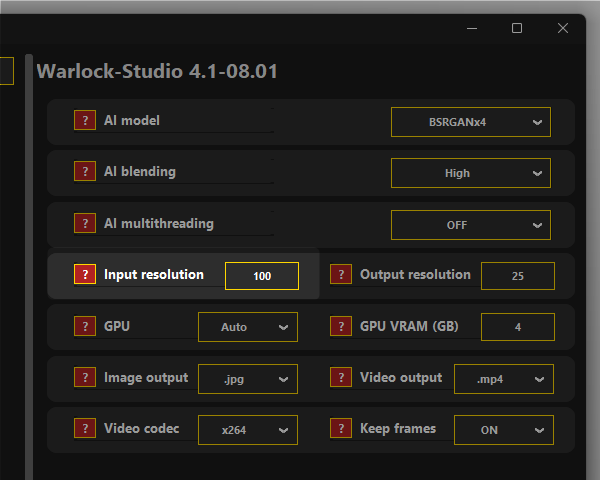Click the Input resolution value field
Screen dimensions: 600x480
262,276
